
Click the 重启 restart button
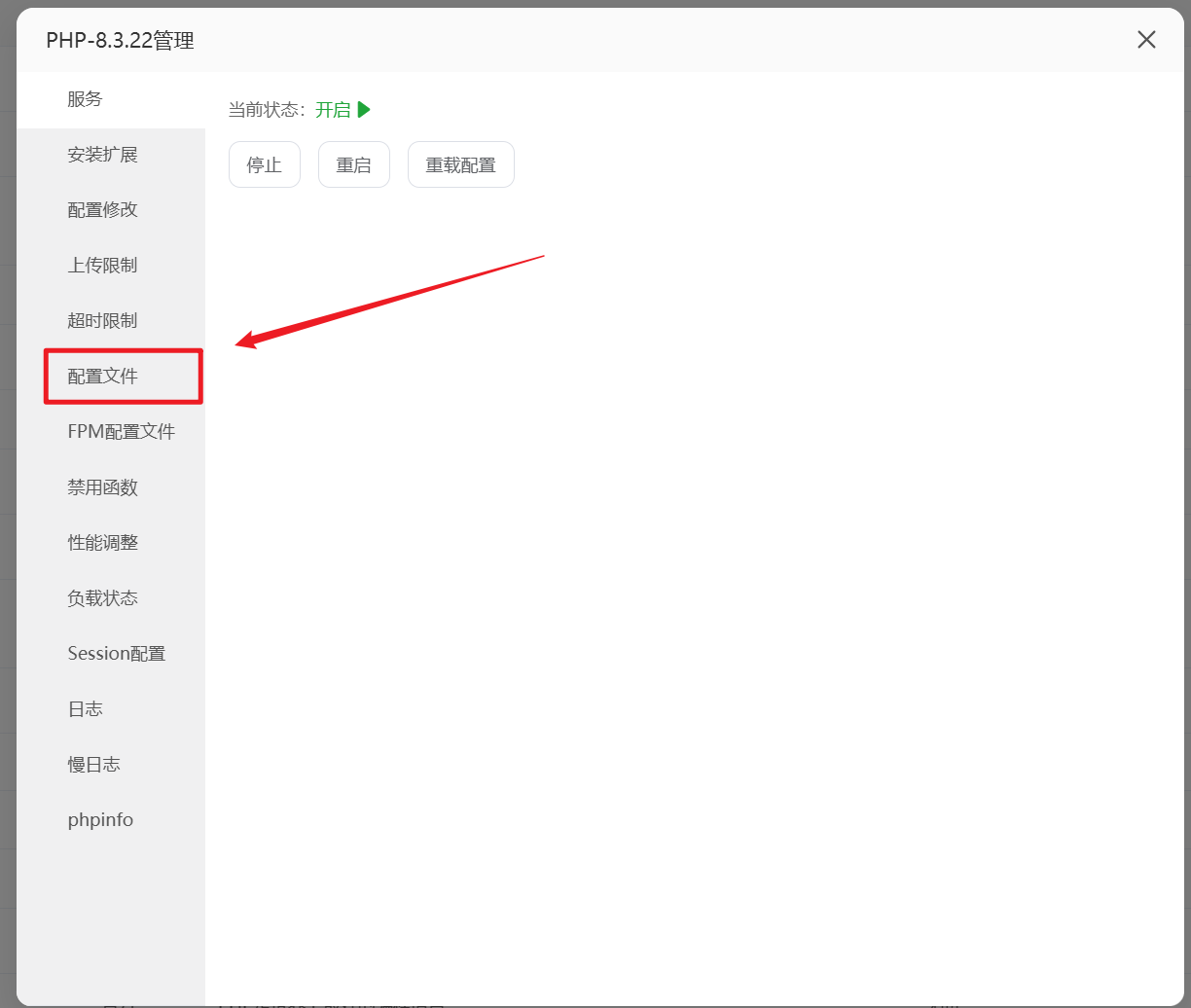[354, 164]
